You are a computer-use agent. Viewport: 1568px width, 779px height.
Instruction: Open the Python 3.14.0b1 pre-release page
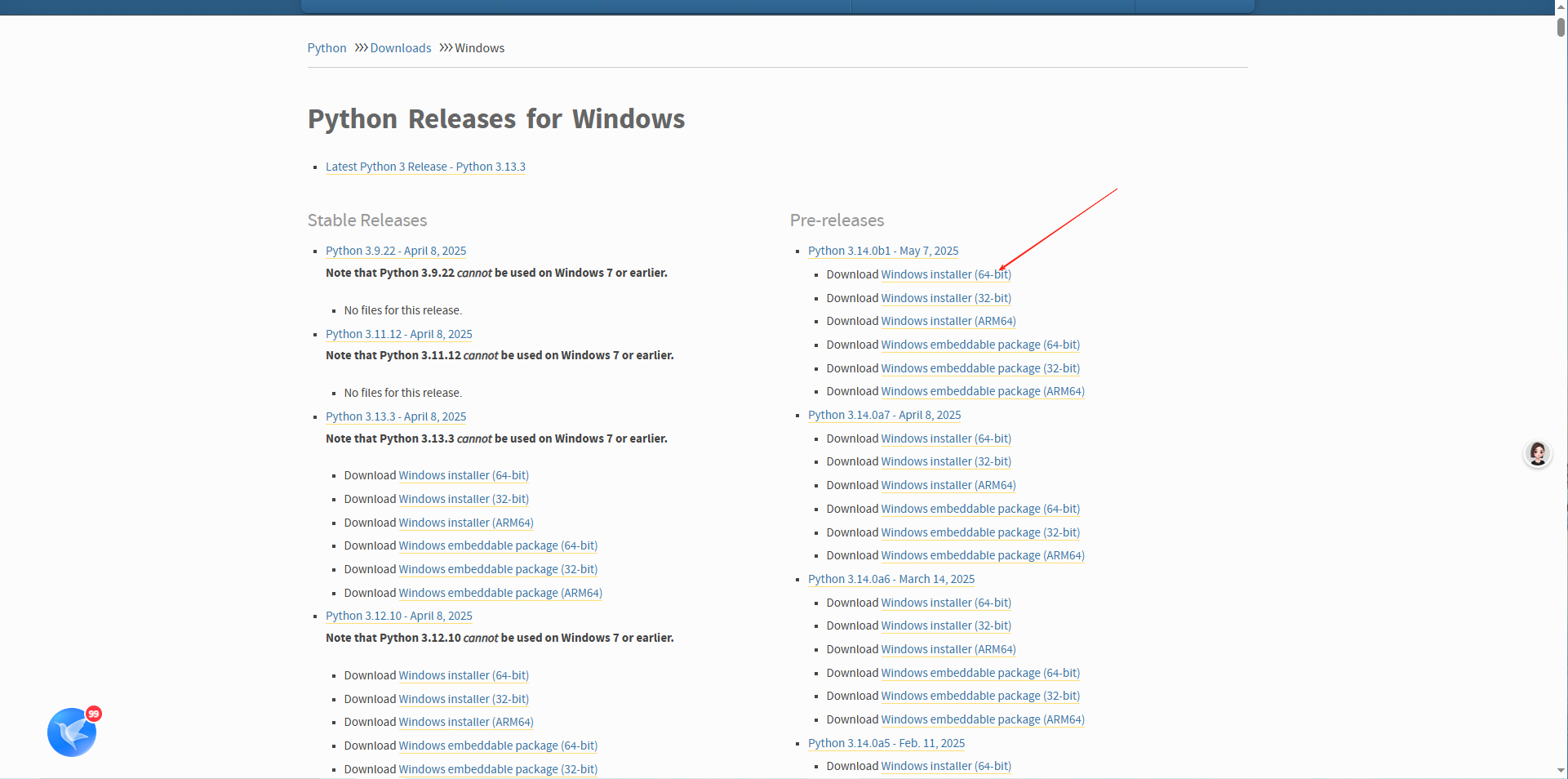pos(882,251)
